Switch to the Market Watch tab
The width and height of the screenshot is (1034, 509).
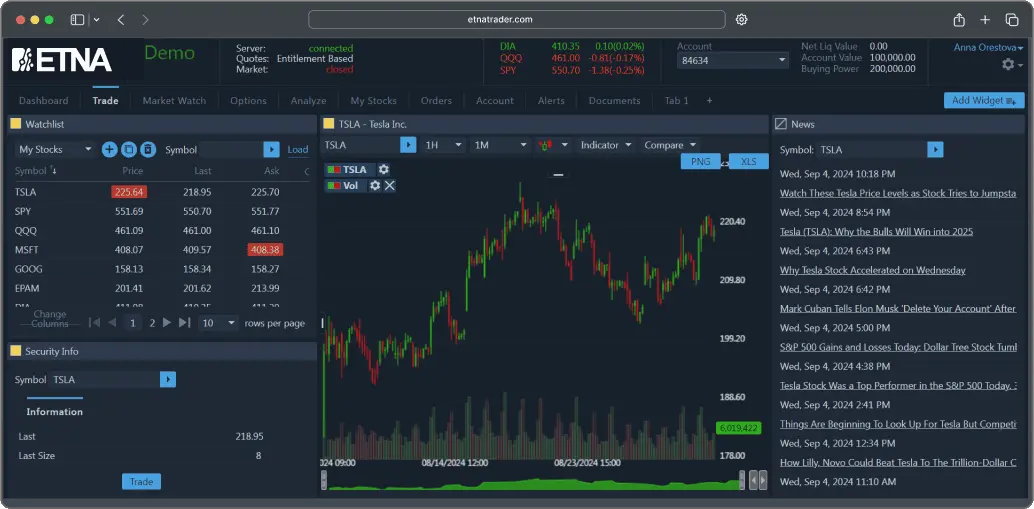click(174, 101)
